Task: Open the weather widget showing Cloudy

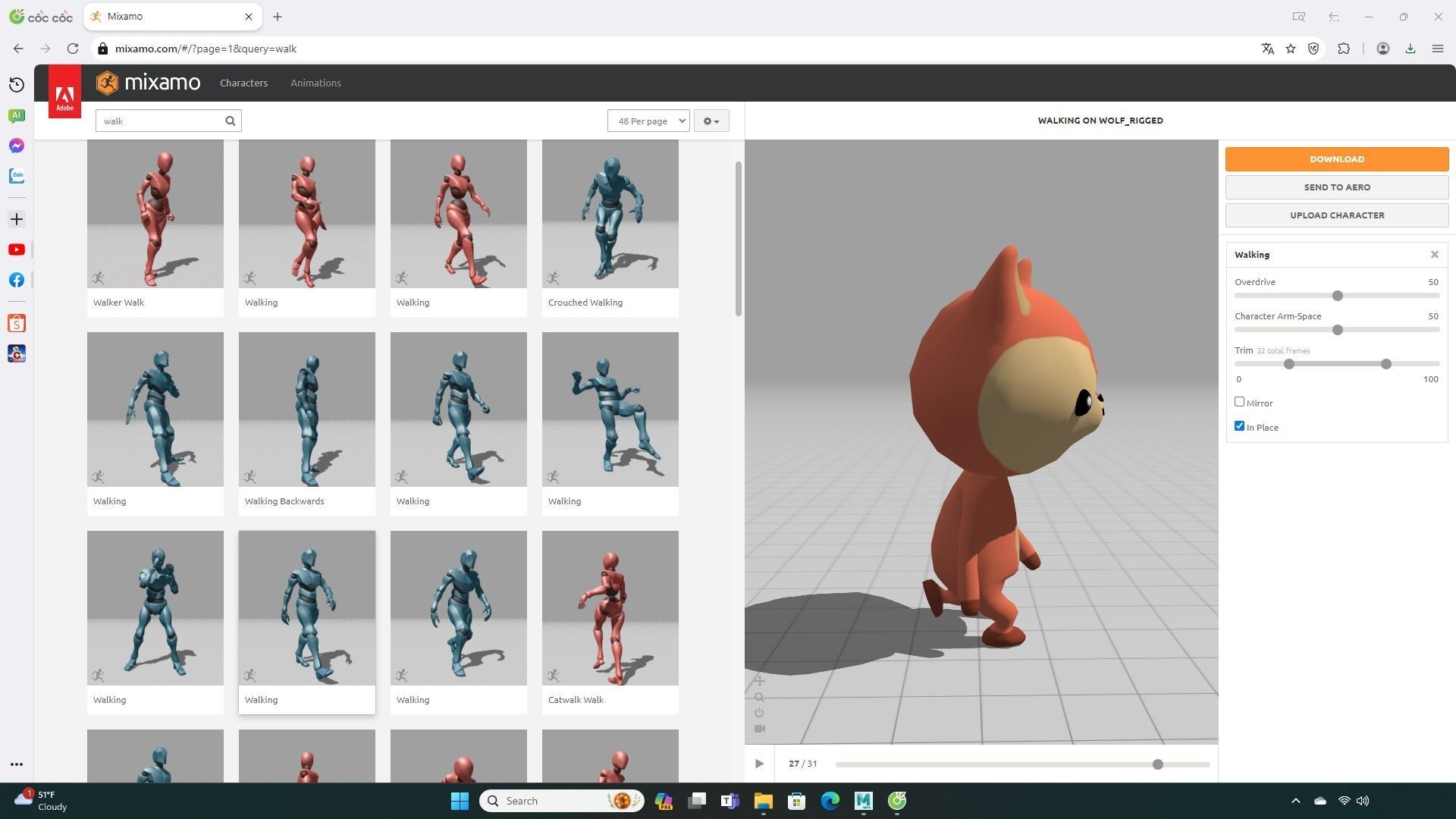Action: 42,801
